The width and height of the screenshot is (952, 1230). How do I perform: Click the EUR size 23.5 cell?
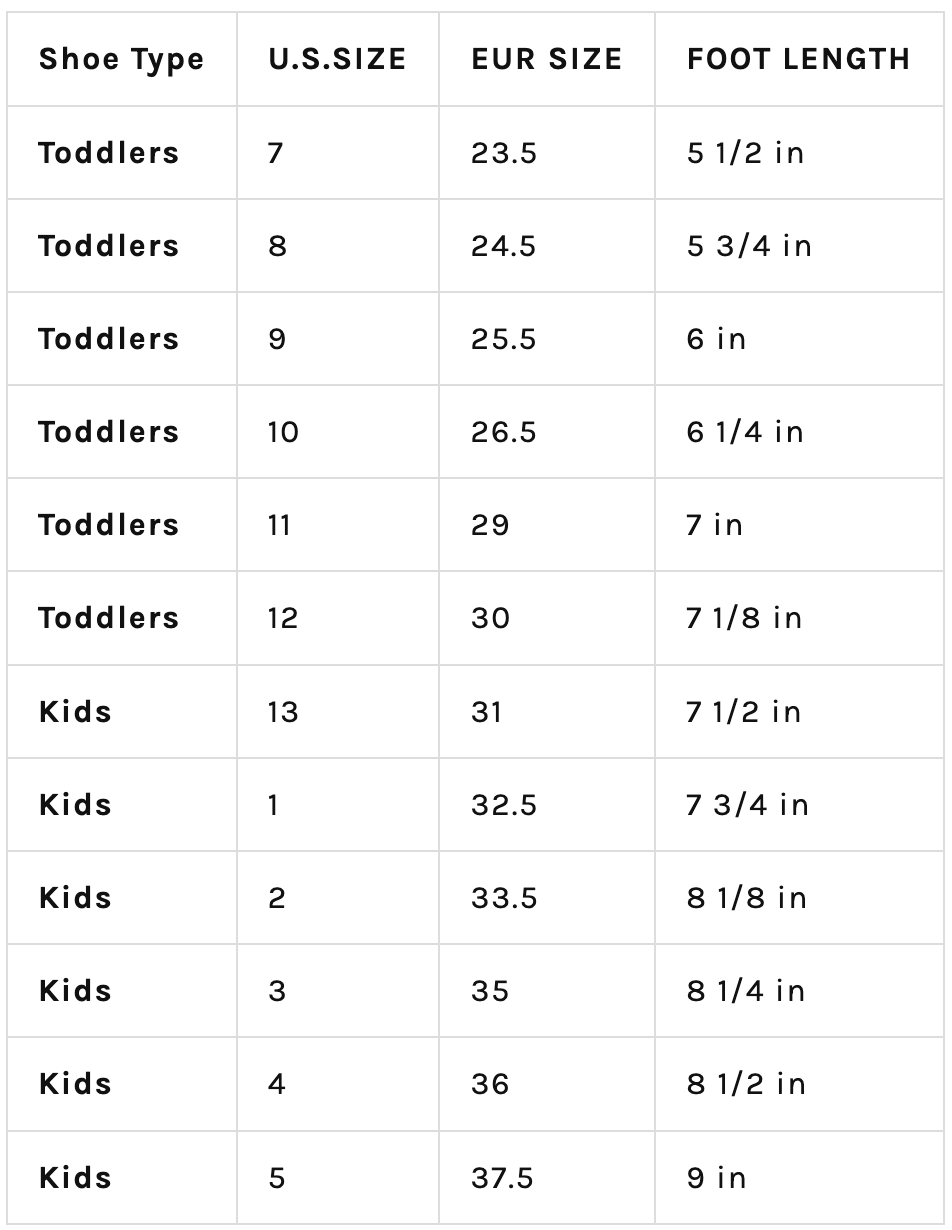[x=547, y=153]
